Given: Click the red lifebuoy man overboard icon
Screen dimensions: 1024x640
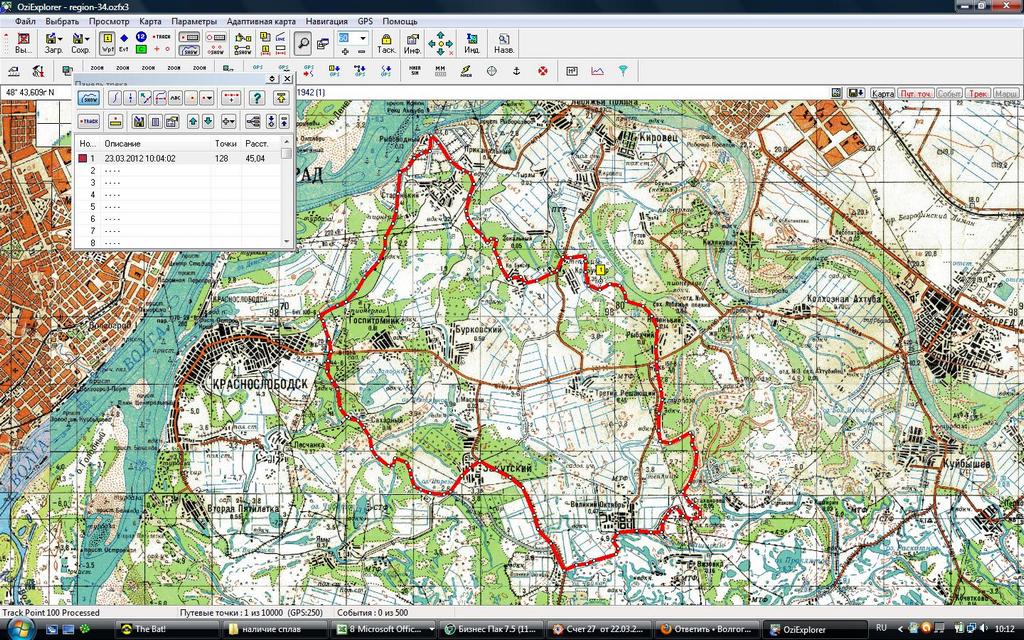Looking at the screenshot, I should click(542, 71).
